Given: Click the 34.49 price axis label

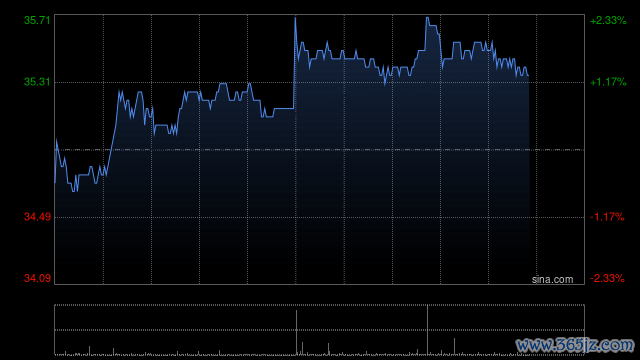Looking at the screenshot, I should (x=37, y=217).
